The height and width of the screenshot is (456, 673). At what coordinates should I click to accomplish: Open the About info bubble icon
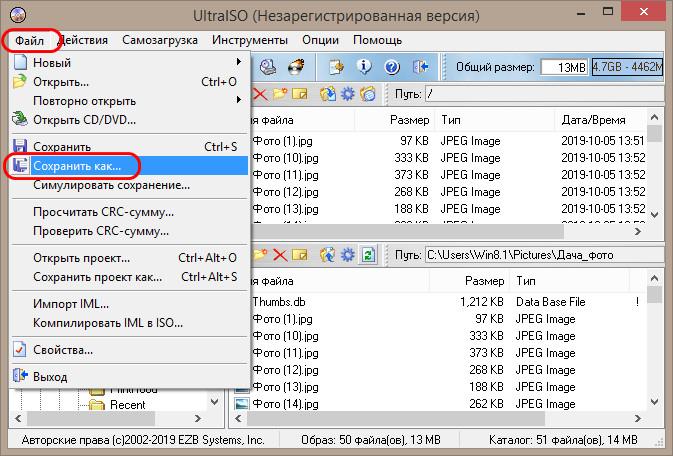pyautogui.click(x=364, y=67)
